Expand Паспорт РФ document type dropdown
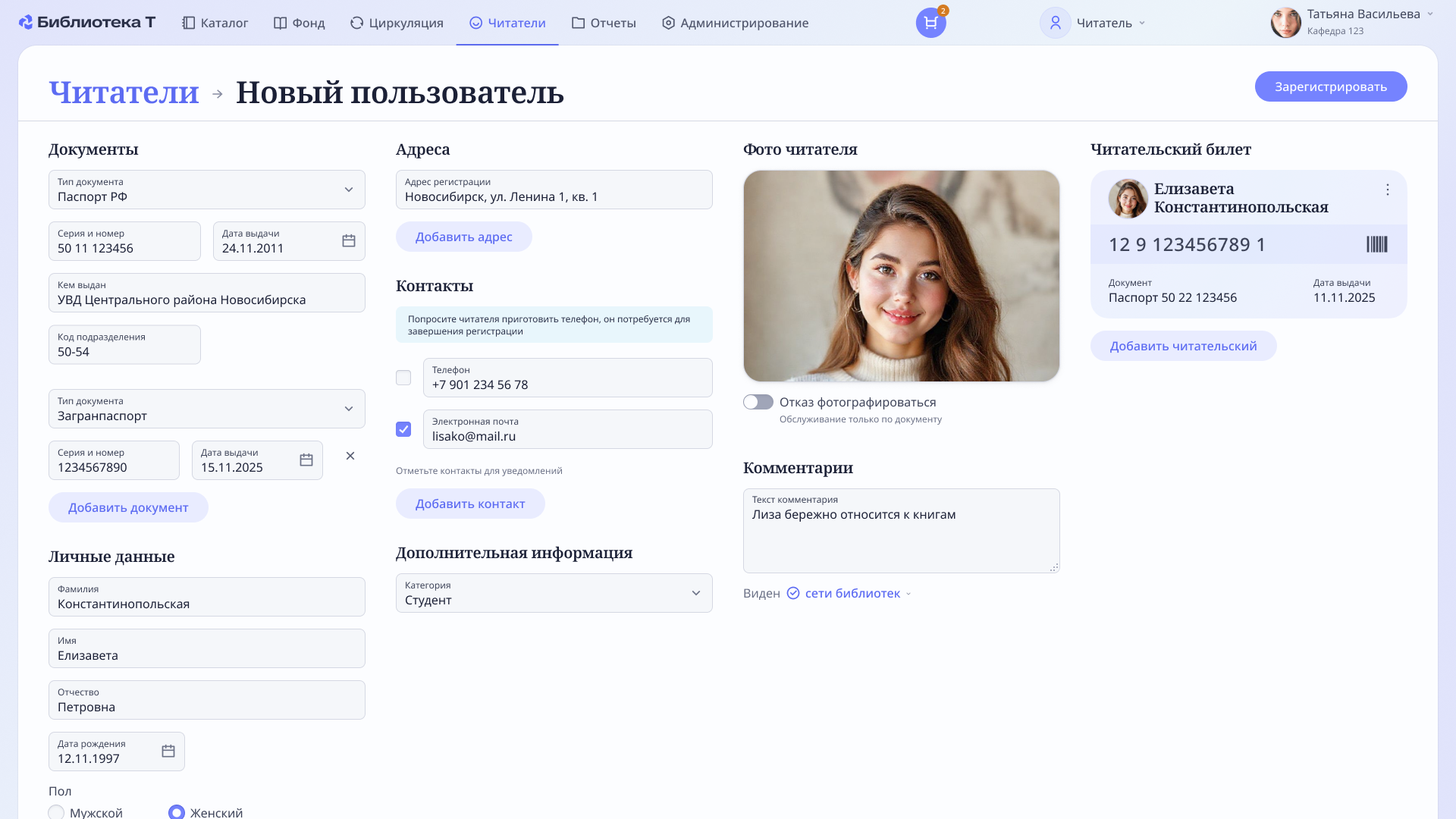The width and height of the screenshot is (1456, 819). click(349, 190)
